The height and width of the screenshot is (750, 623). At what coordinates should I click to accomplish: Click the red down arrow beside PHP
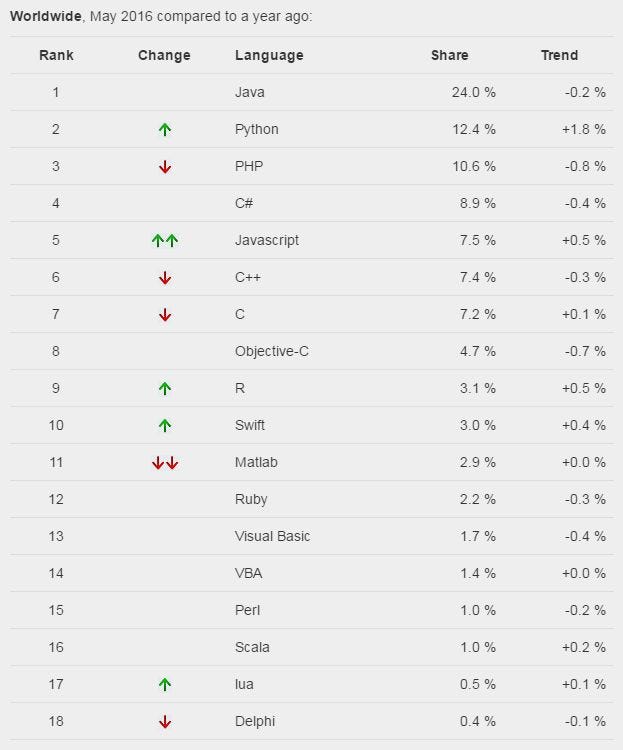click(165, 166)
